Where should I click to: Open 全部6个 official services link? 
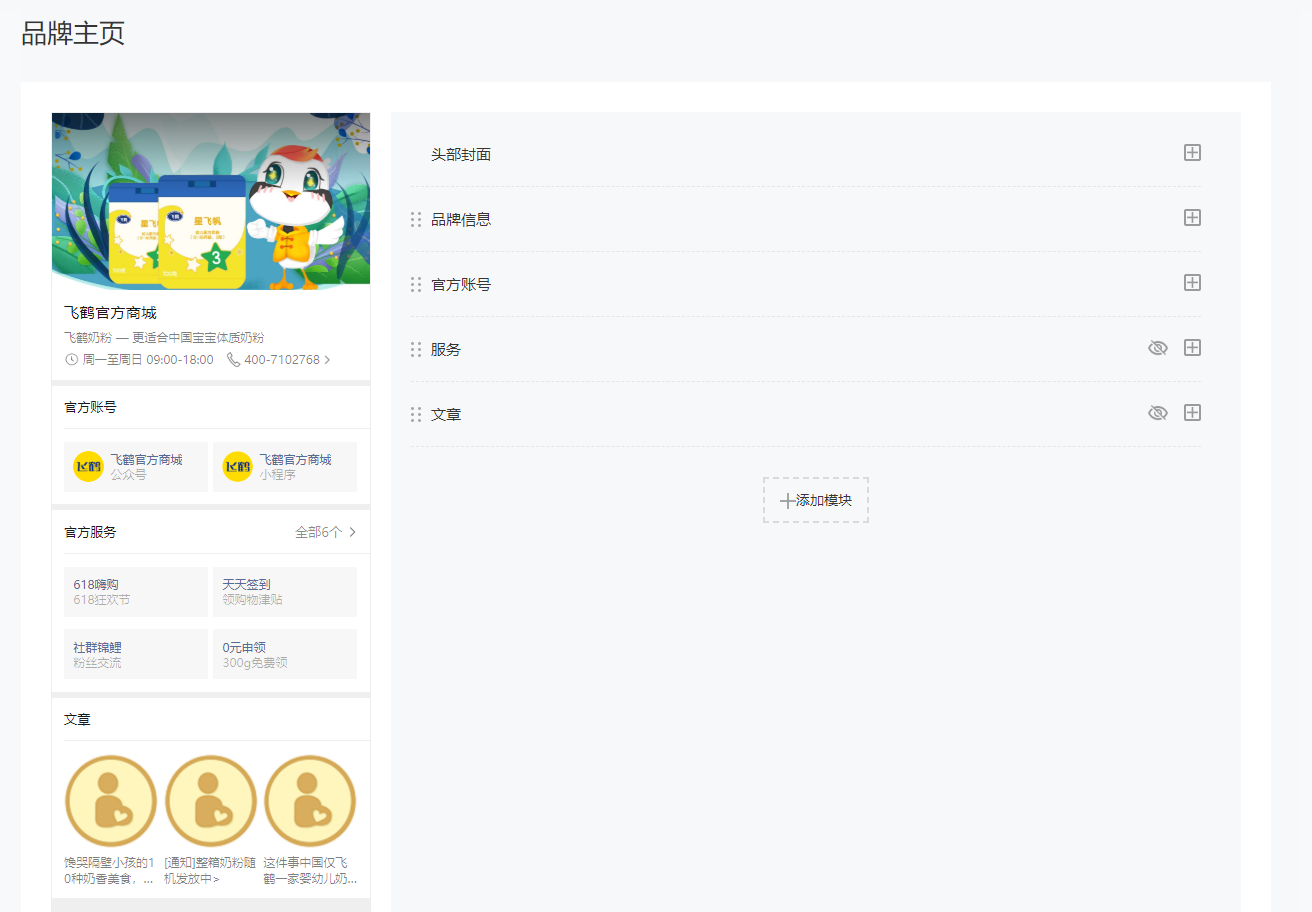[x=326, y=532]
